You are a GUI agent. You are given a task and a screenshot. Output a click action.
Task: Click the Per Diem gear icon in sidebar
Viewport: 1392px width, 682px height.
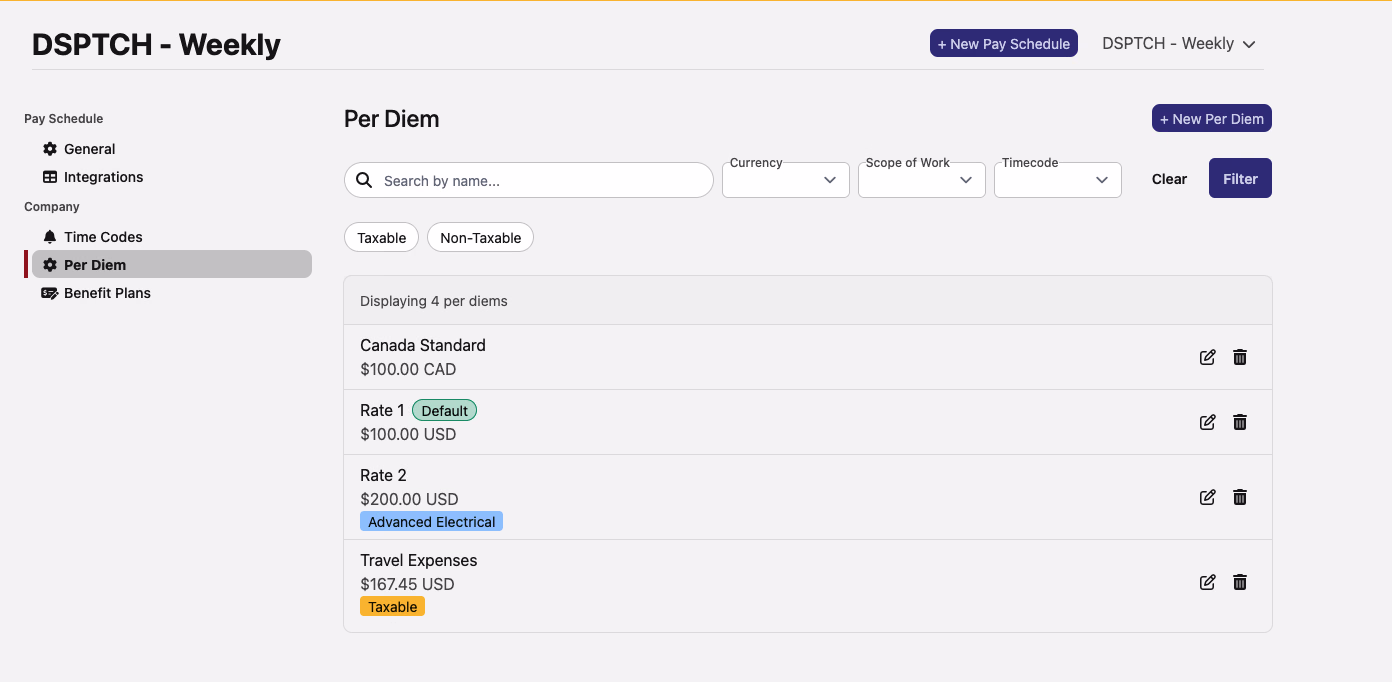pos(50,265)
